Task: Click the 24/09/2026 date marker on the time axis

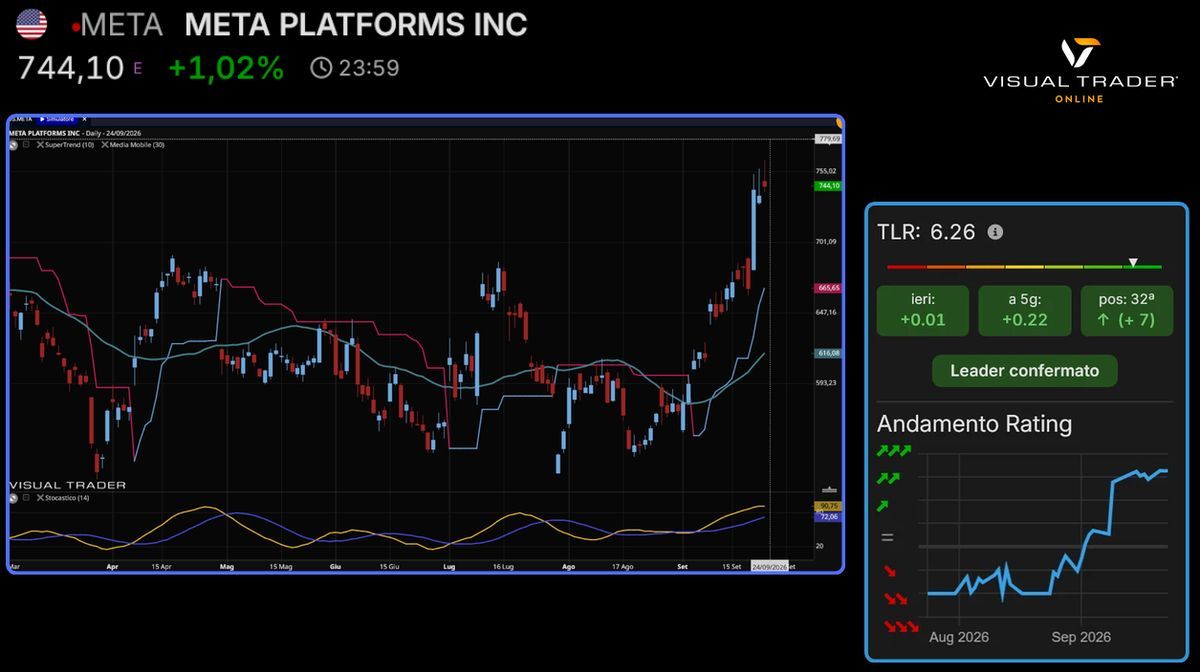Action: [x=769, y=566]
